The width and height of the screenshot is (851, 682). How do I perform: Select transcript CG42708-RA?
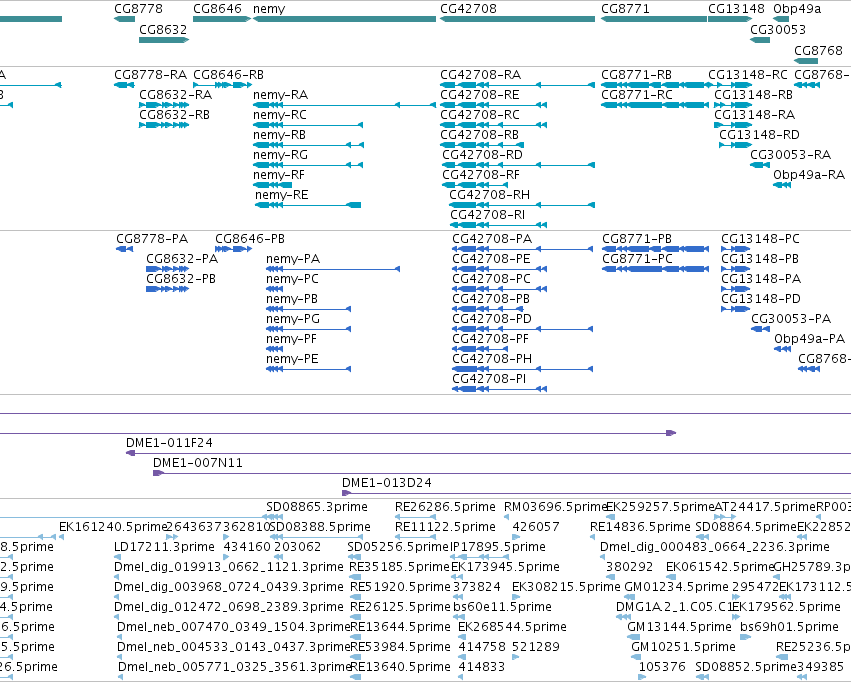(480, 74)
